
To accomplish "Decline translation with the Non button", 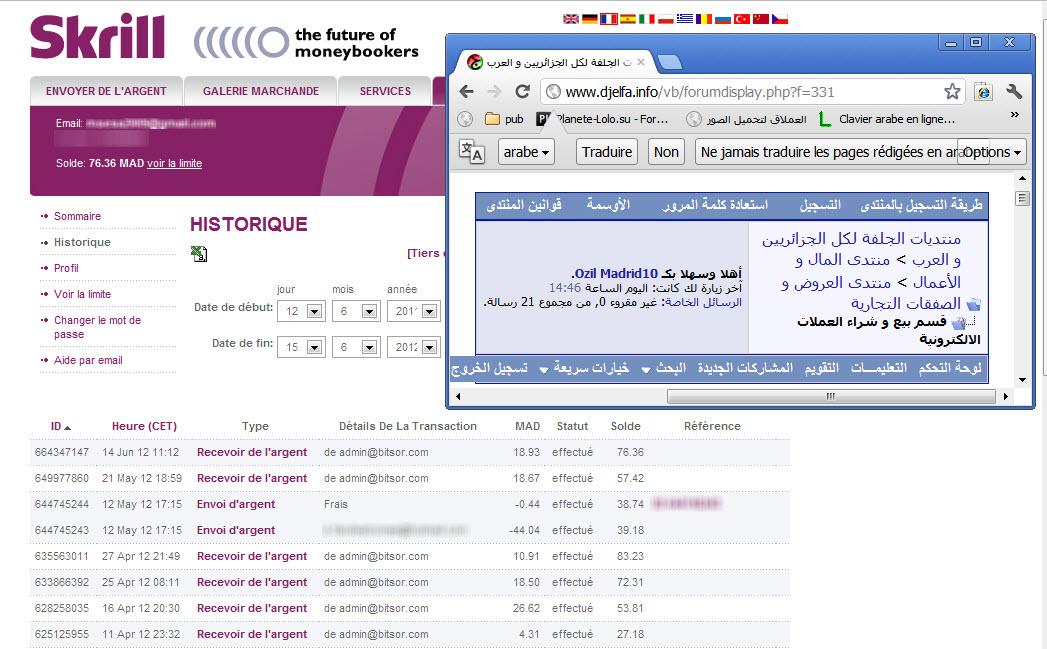I will [x=666, y=152].
